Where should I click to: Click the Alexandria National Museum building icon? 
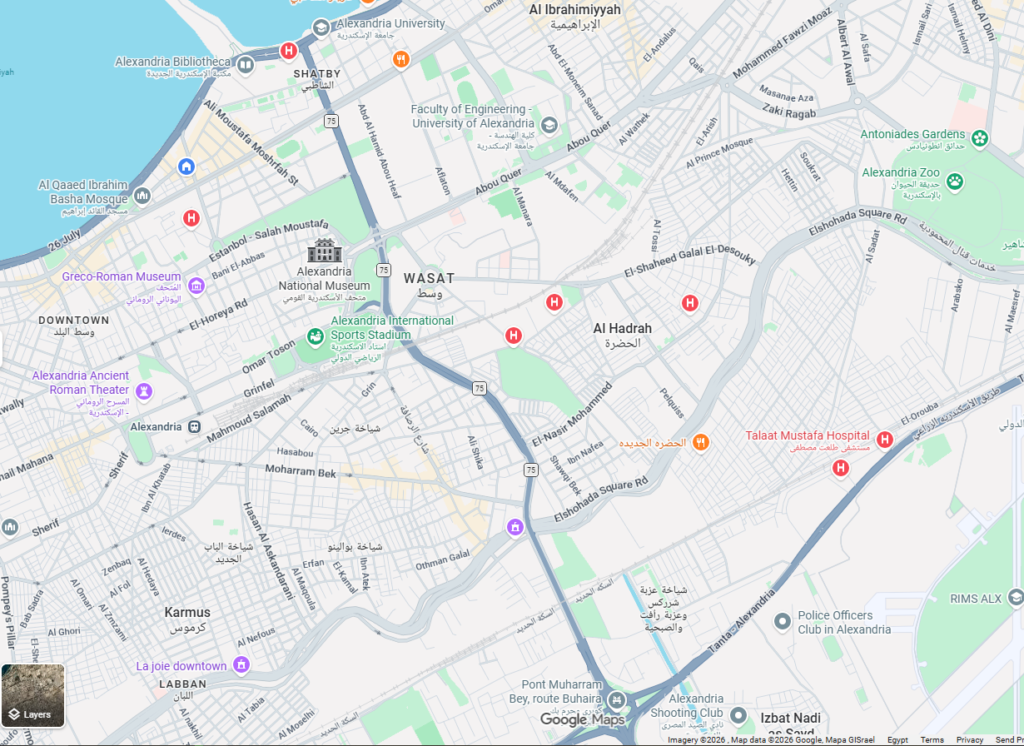pos(324,250)
